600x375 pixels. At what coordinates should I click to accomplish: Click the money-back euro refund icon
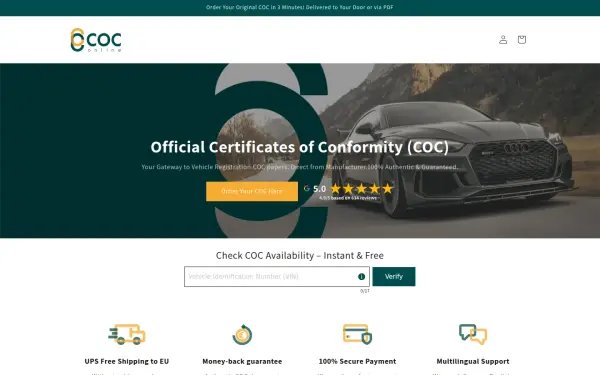tap(242, 334)
